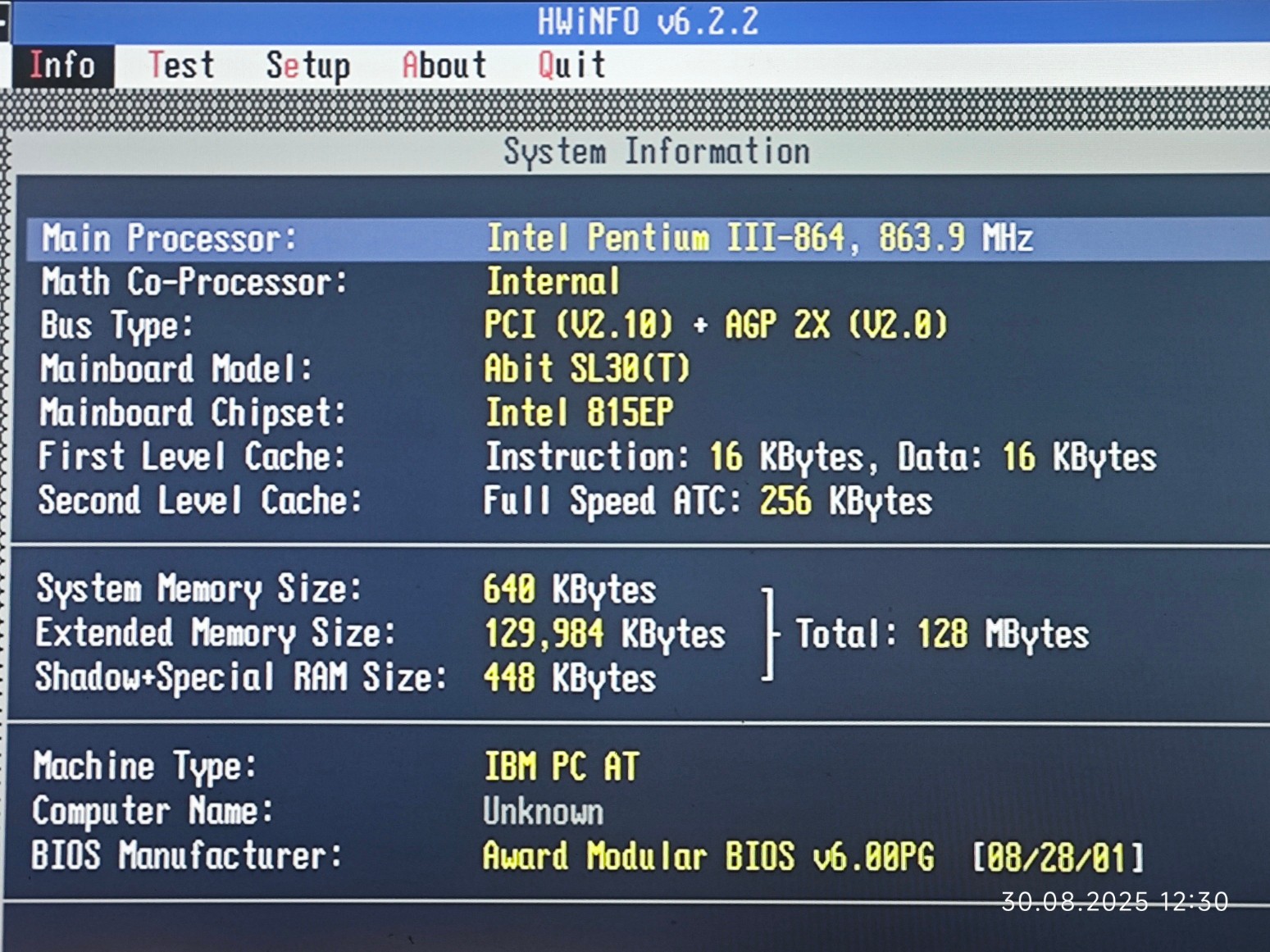This screenshot has height=952, width=1270.
Task: Select the Second Level Cache label
Action: 200,500
